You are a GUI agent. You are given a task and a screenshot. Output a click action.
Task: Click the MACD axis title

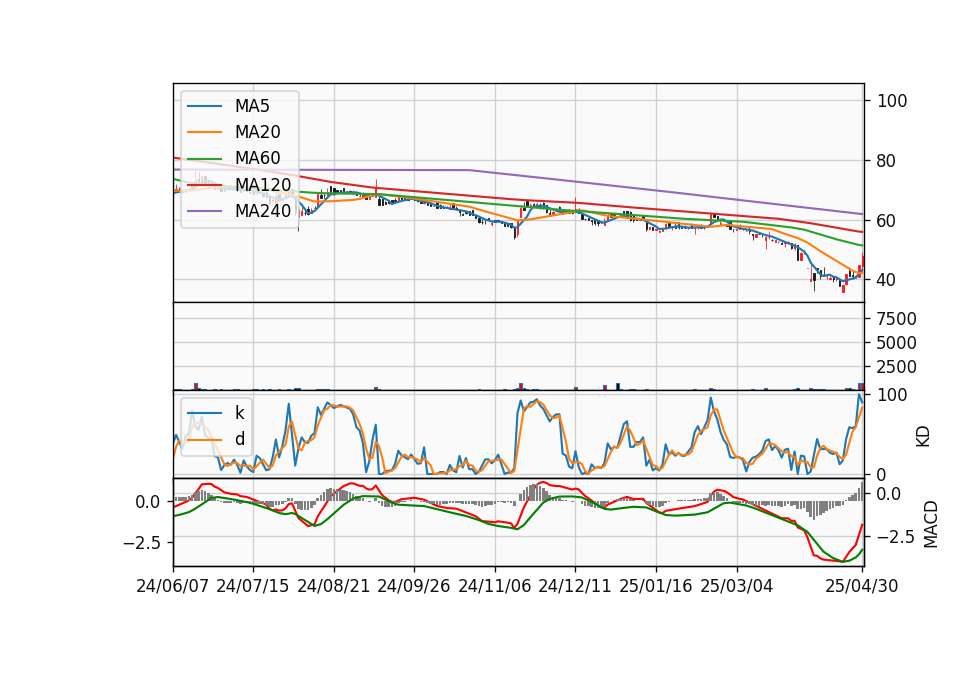click(x=931, y=524)
